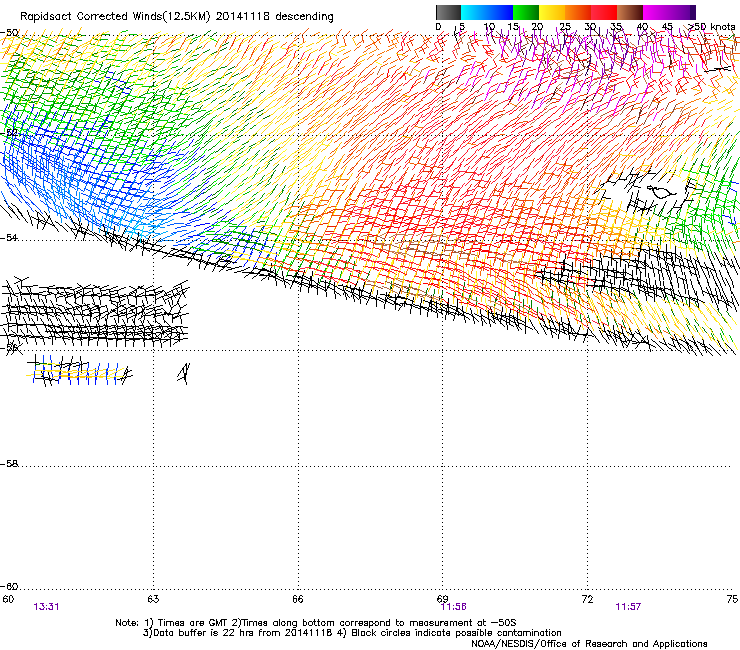The image size is (740, 650).
Task: Click the green 15-20 knots color bar segment
Action: [x=526, y=12]
